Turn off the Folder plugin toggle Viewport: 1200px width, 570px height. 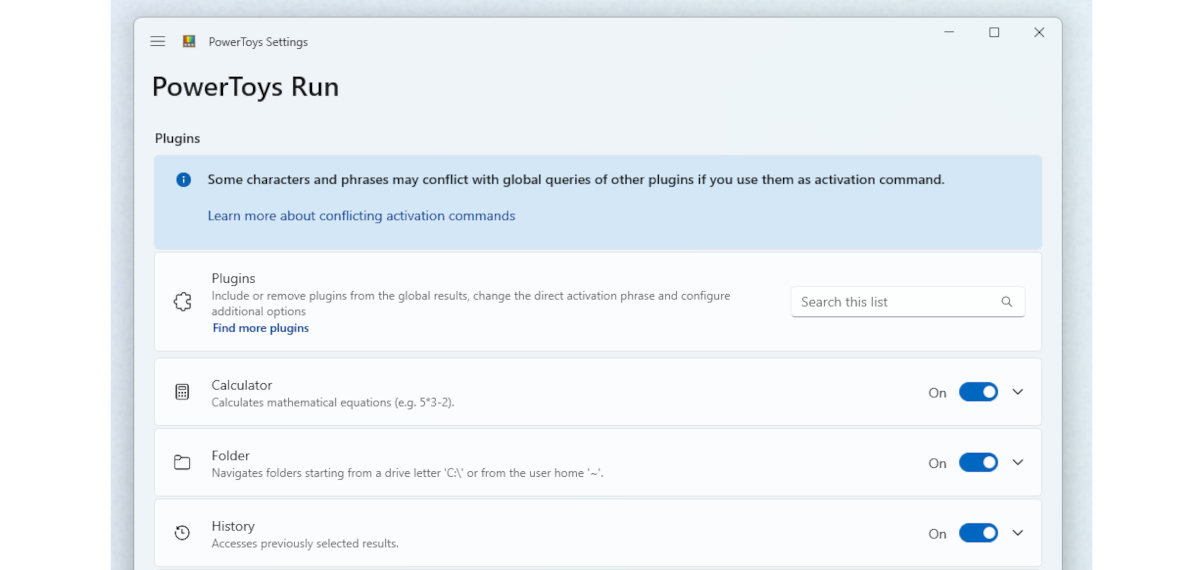click(978, 463)
